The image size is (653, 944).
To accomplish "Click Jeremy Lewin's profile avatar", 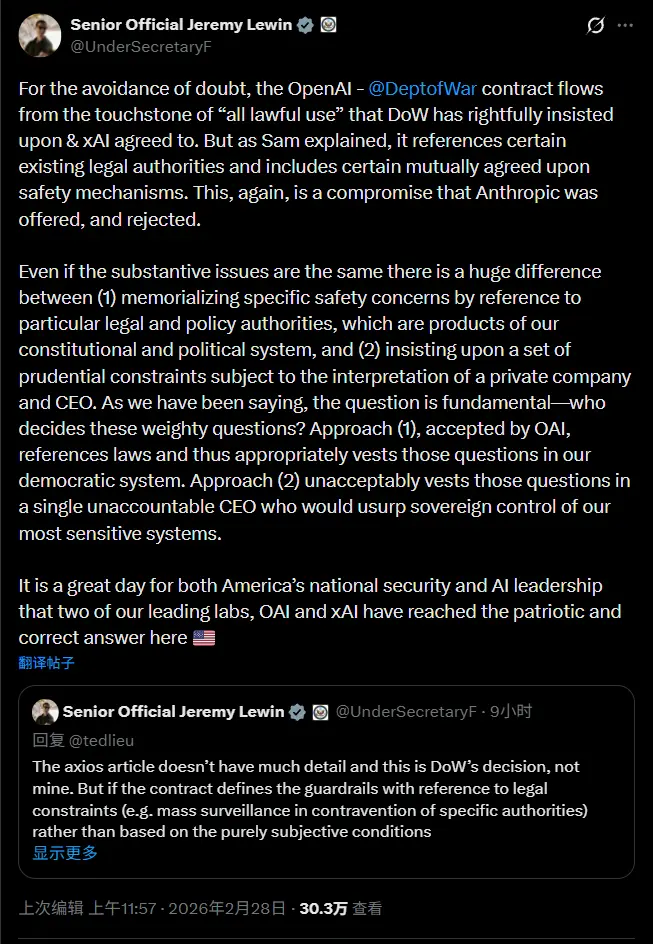I will pyautogui.click(x=38, y=32).
